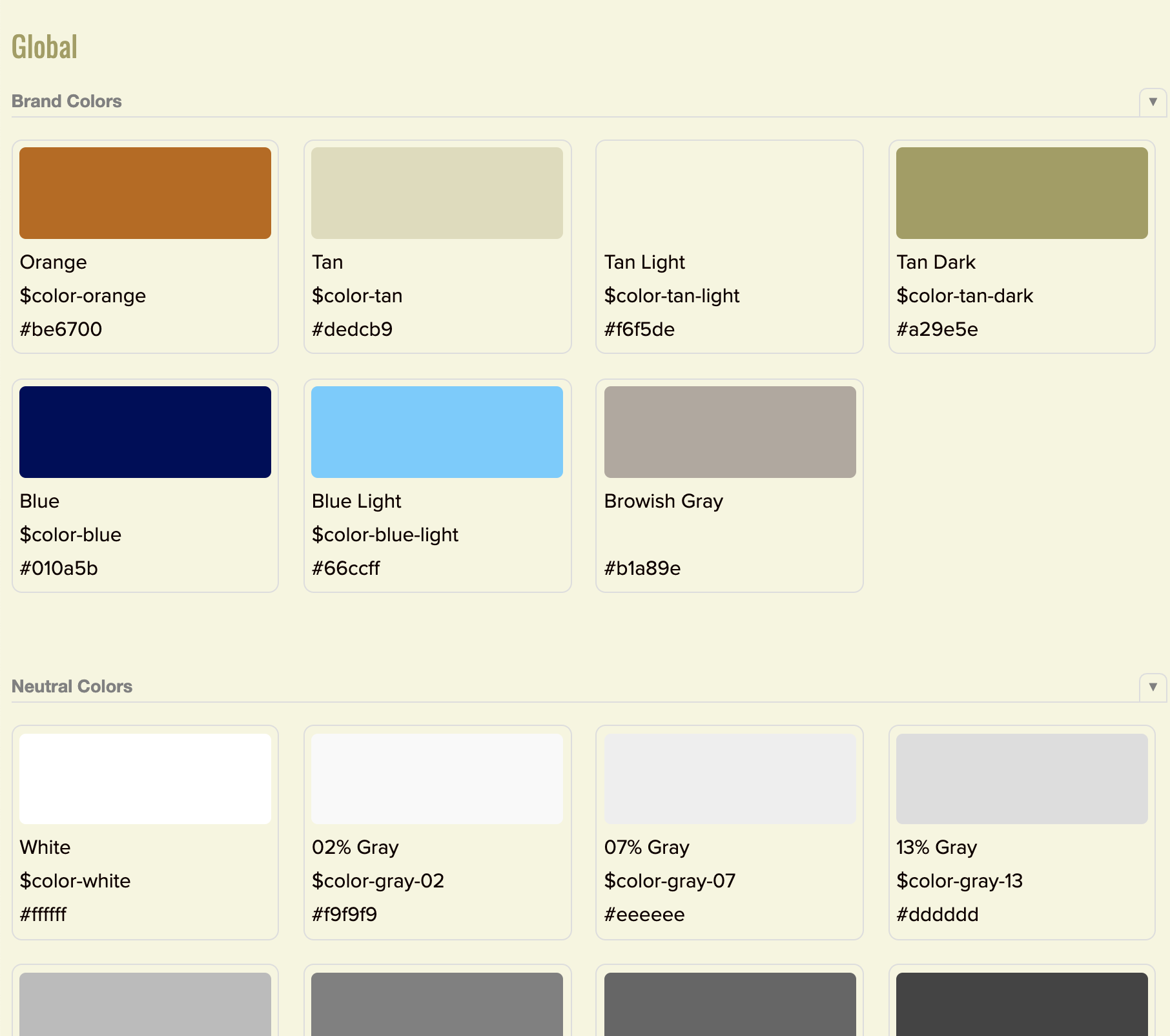Click the #dddddd hex value
The image size is (1170, 1036).
coord(938,915)
